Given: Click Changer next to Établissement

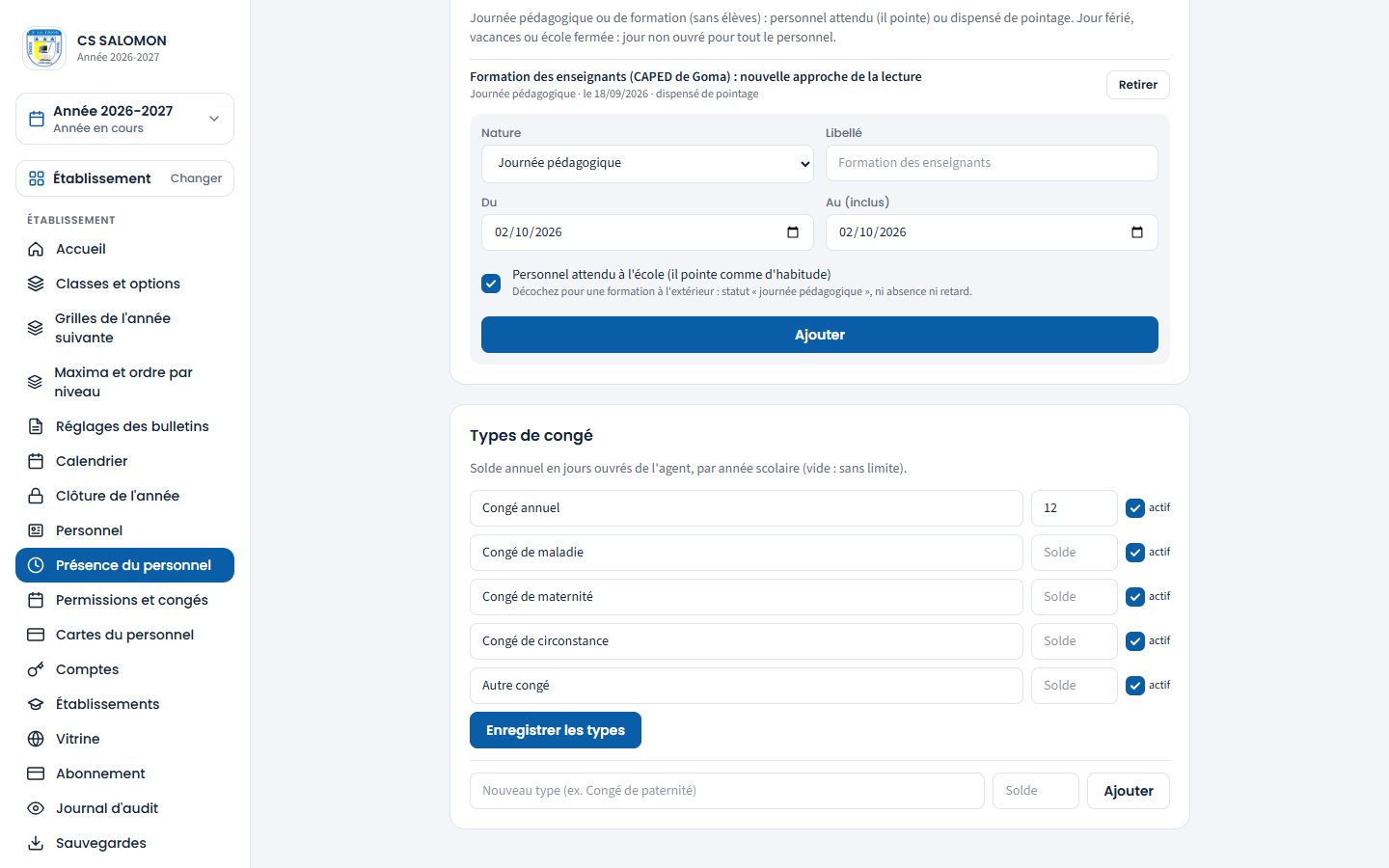Looking at the screenshot, I should point(196,178).
